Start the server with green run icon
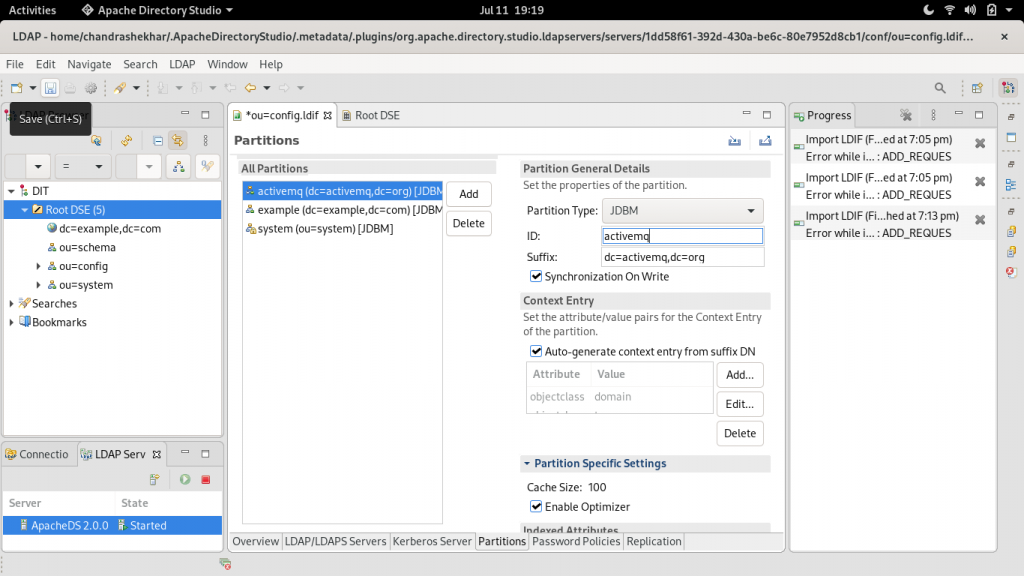This screenshot has height=576, width=1024. click(x=185, y=480)
